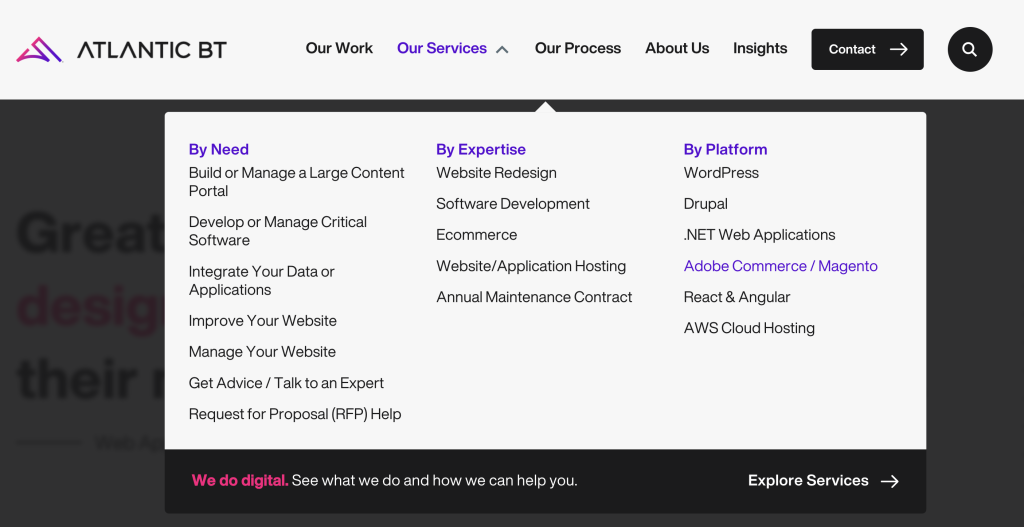1024x527 pixels.
Task: Open the About Us menu item
Action: [677, 48]
